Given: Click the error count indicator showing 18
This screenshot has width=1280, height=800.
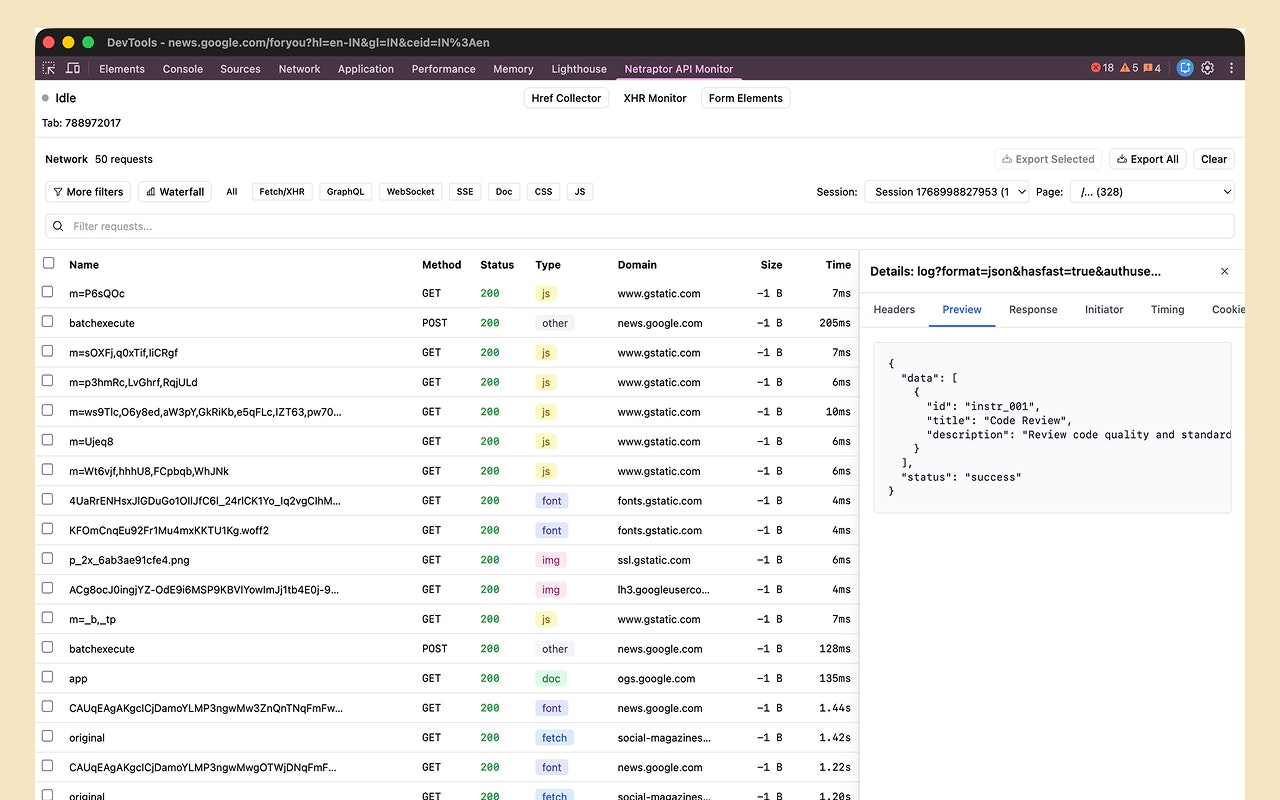Looking at the screenshot, I should coord(1101,68).
